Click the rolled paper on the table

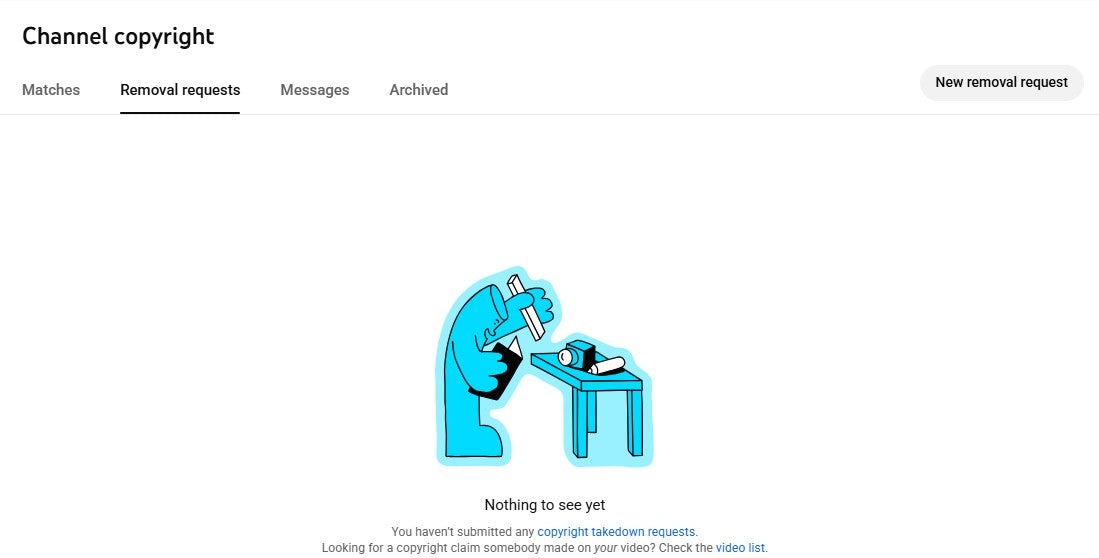(607, 366)
